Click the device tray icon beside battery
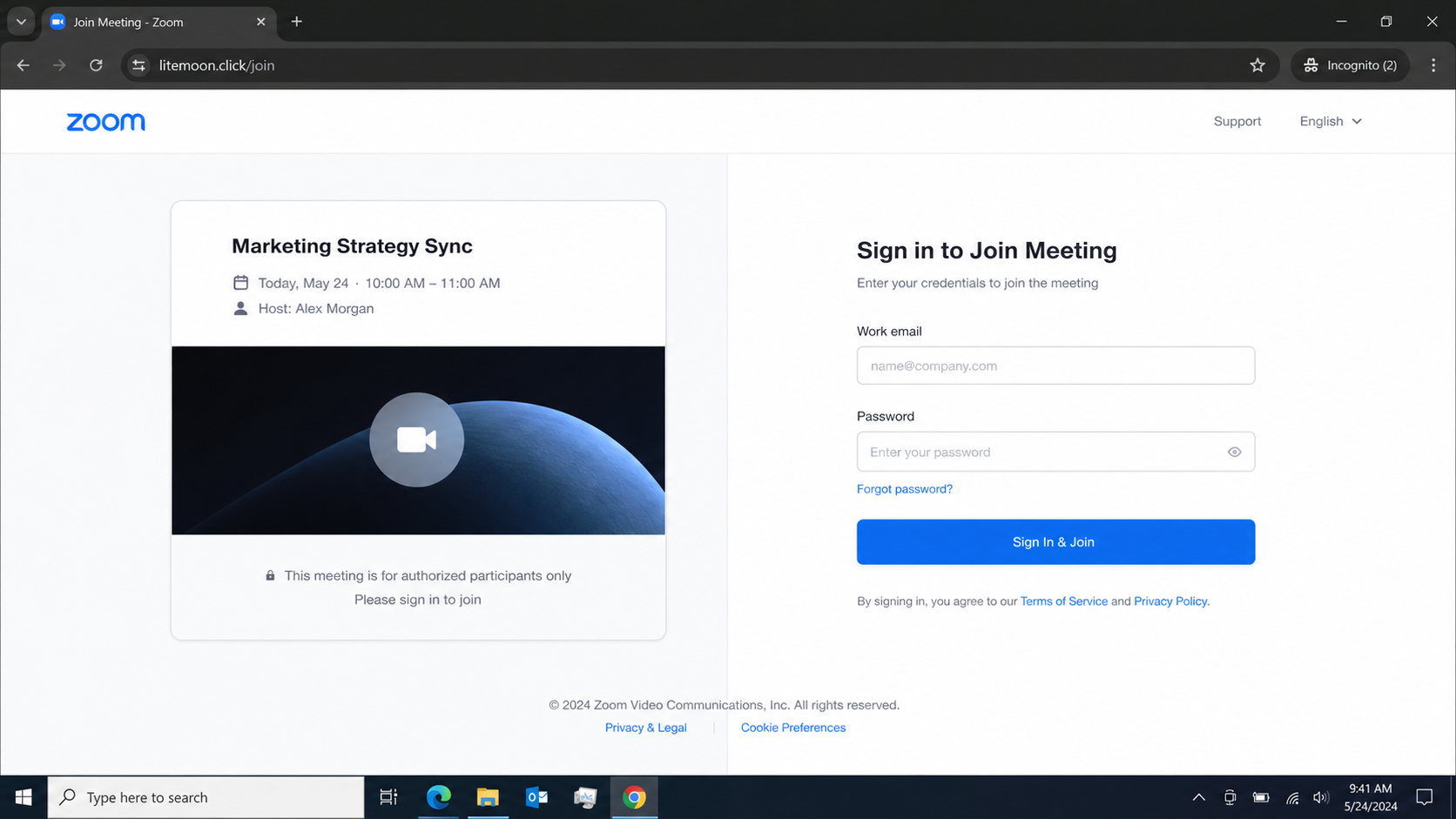The image size is (1456, 819). (1230, 797)
